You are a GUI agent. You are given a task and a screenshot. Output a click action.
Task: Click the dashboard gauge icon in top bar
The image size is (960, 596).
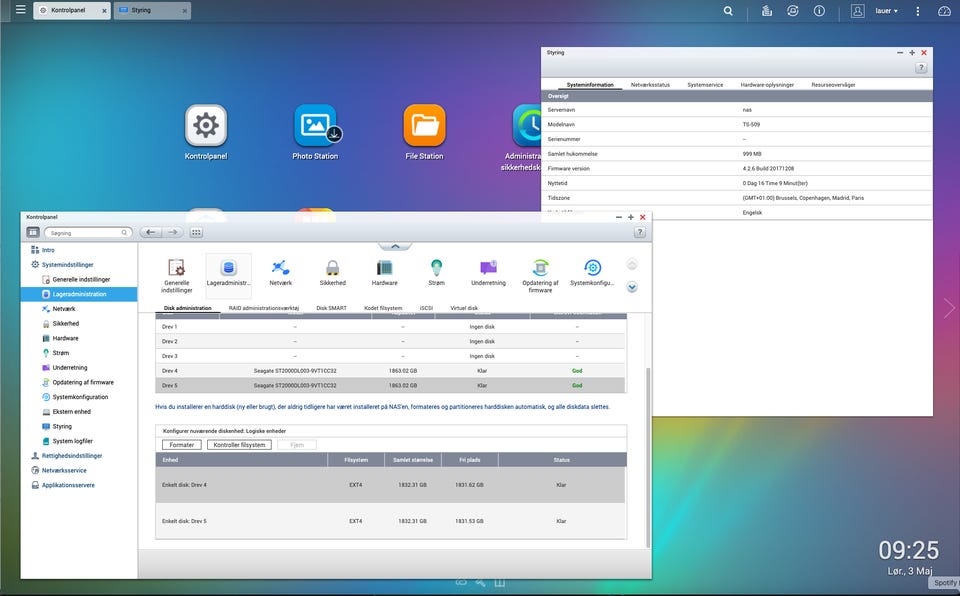[944, 11]
